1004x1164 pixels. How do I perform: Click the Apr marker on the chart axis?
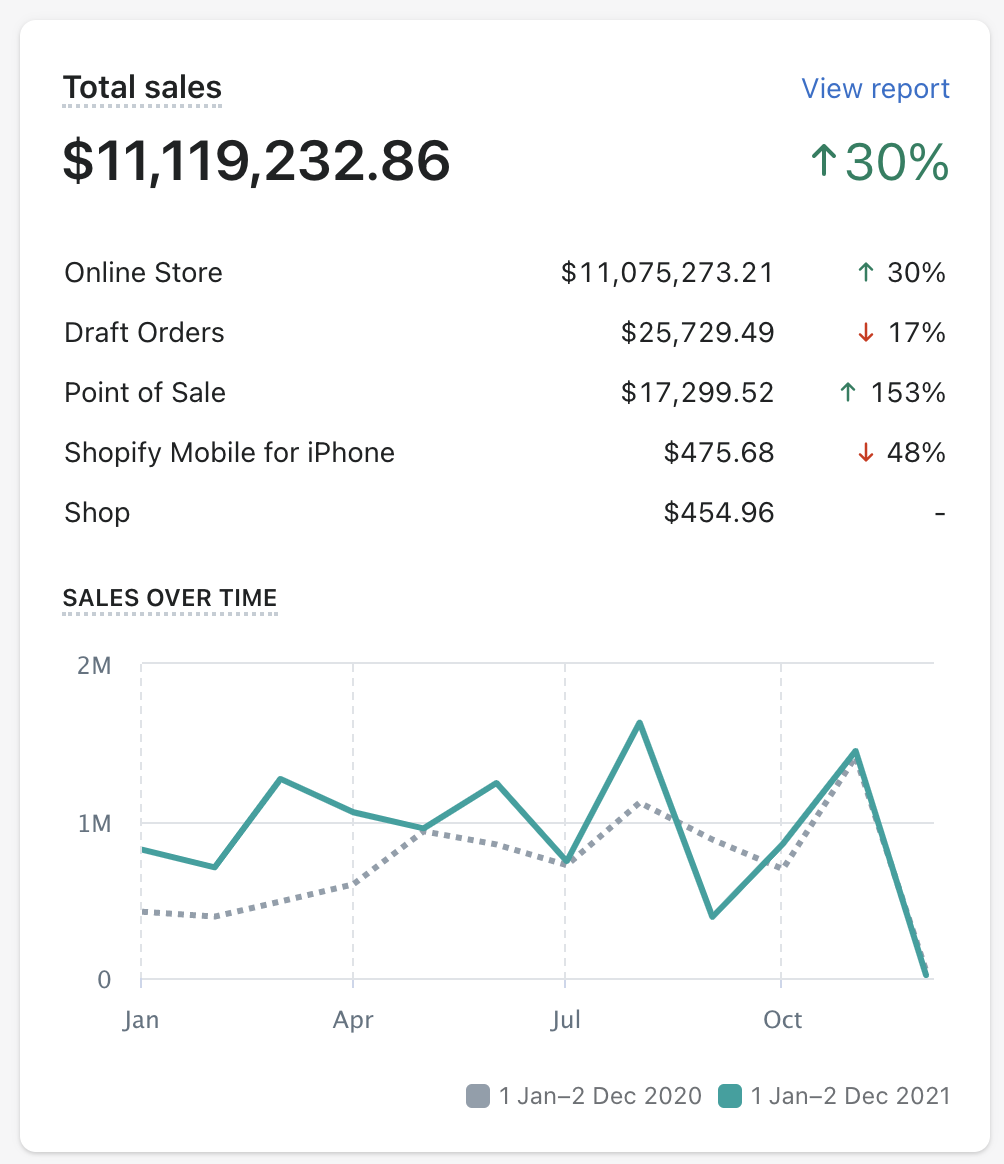point(353,1020)
